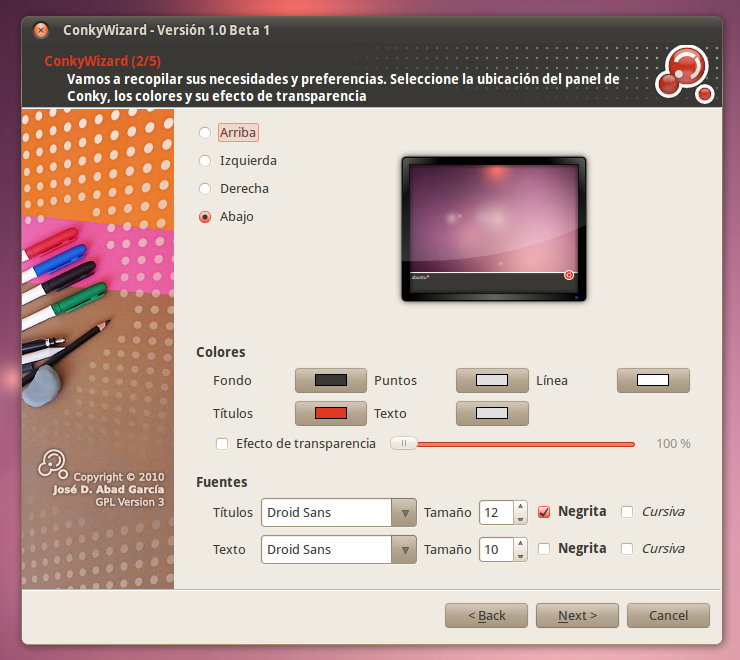This screenshot has width=740, height=660.
Task: Select the Arriba position radio button
Action: coord(205,133)
